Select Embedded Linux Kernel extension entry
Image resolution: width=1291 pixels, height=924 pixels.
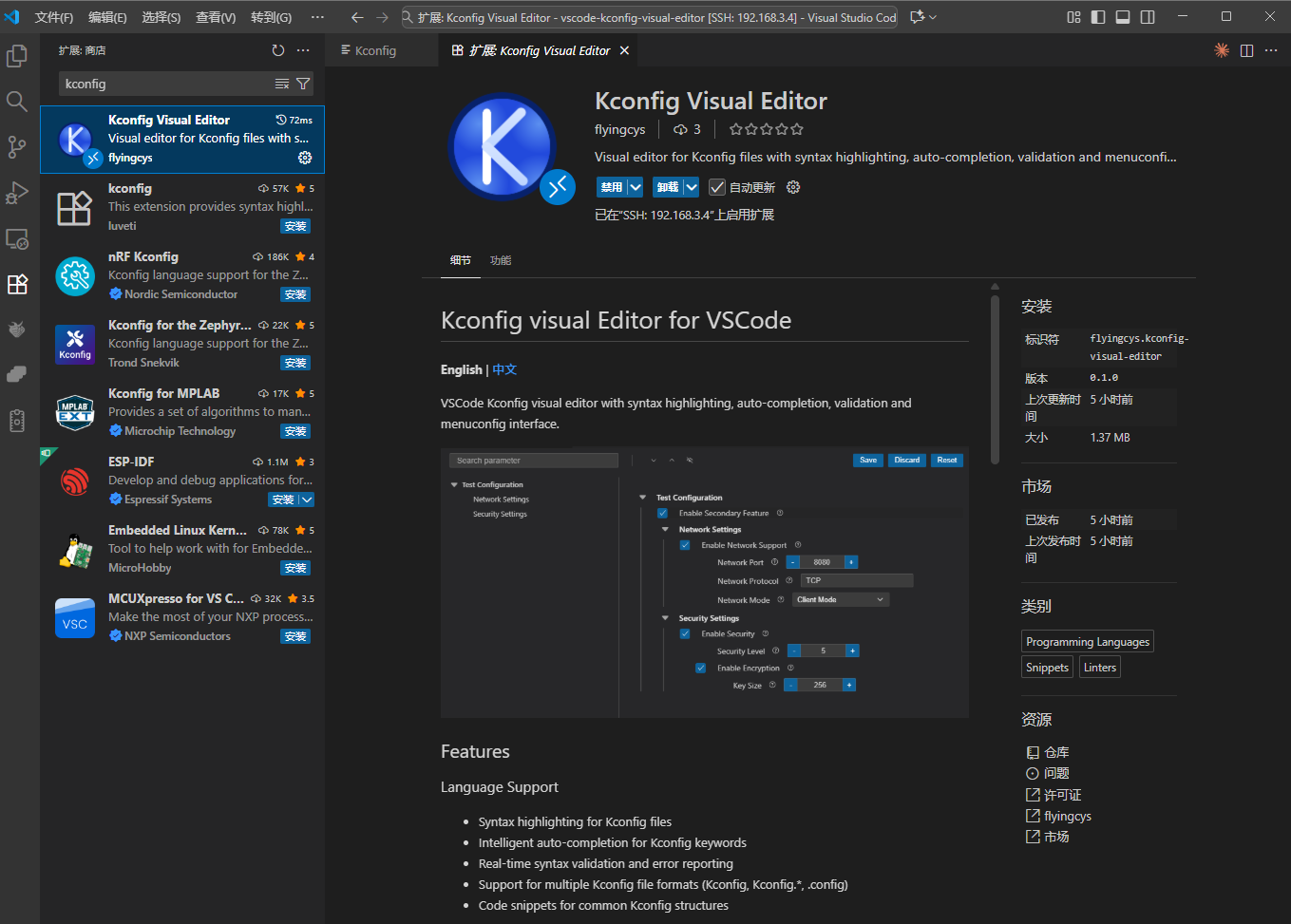coord(182,549)
